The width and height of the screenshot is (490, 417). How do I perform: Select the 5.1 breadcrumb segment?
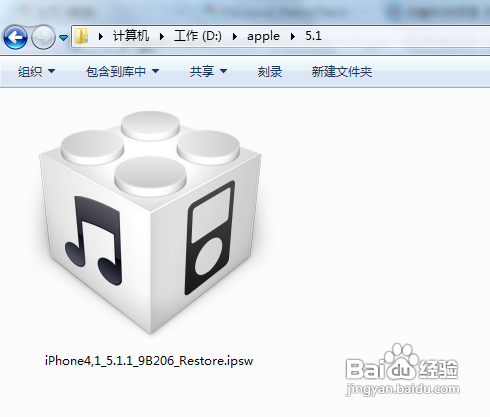[313, 36]
